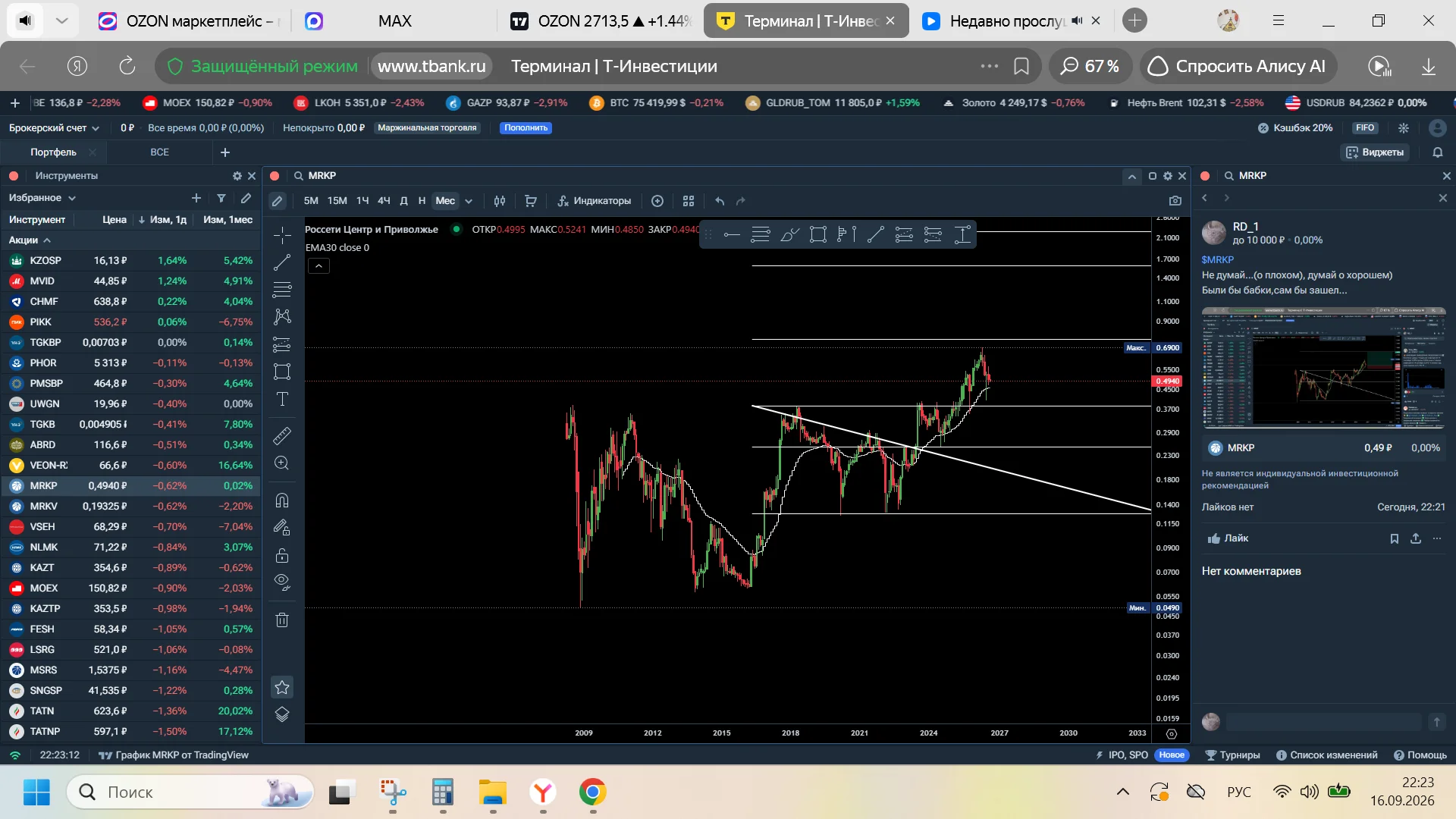Open the user profile avatar
Screen dimensions: 1456x819
[1437, 128]
